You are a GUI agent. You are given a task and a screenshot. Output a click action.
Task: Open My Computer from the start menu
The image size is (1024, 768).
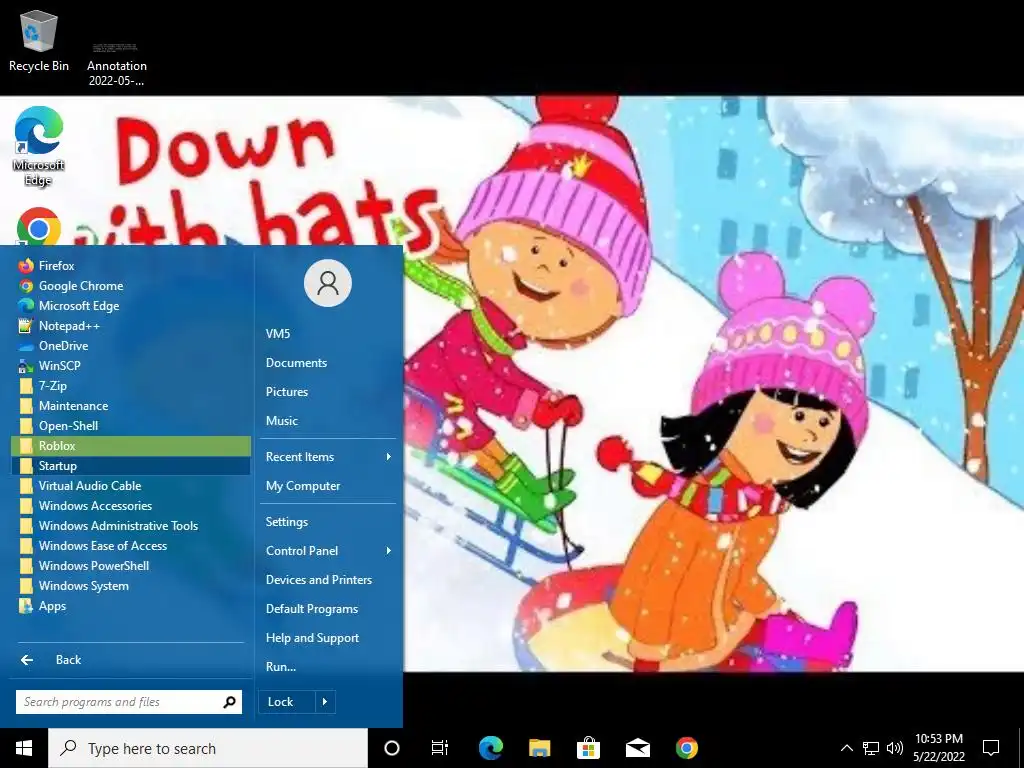coord(328,486)
